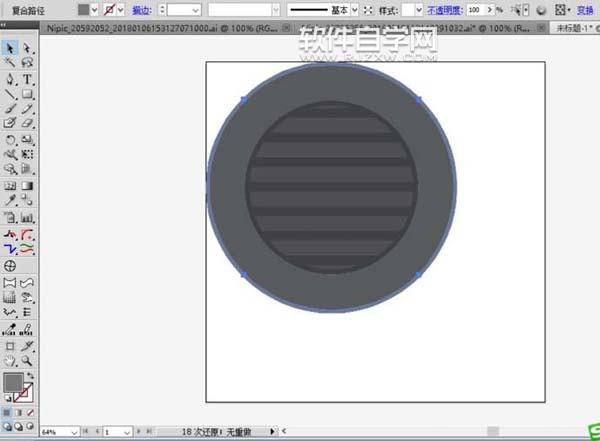
Task: Select the Pen tool
Action: (x=10, y=79)
